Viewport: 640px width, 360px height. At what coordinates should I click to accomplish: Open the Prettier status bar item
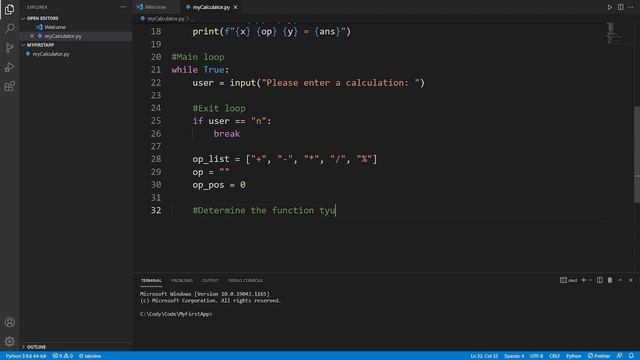[599, 356]
